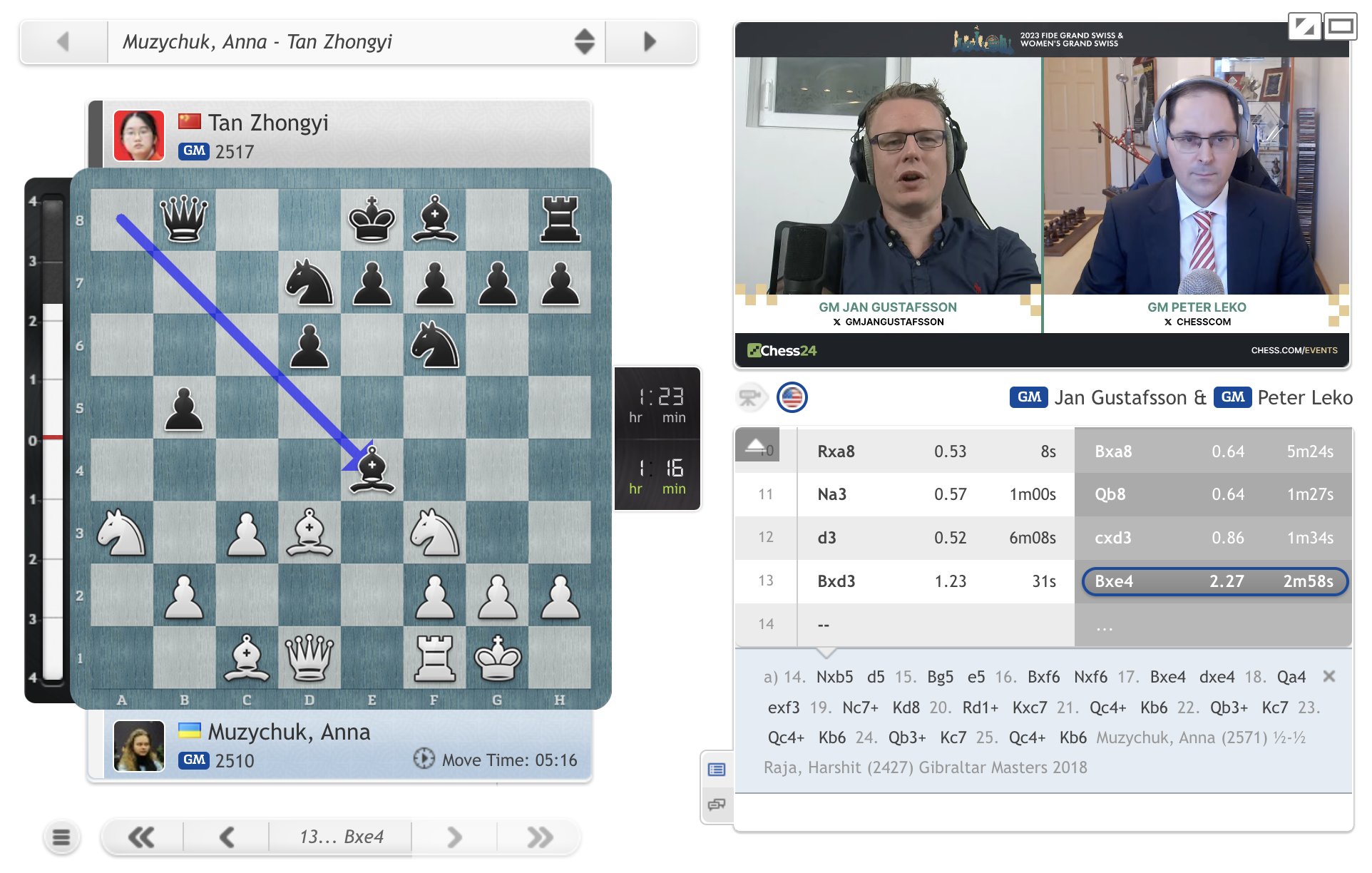The width and height of the screenshot is (1372, 873).
Task: Click the pending move 14 row
Action: click(1043, 625)
